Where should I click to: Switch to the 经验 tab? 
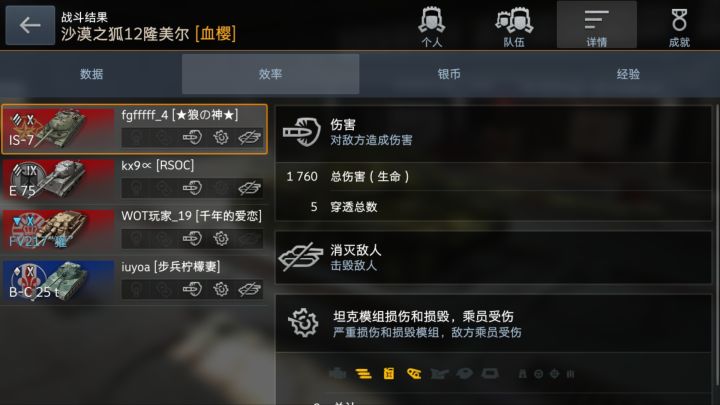[628, 74]
